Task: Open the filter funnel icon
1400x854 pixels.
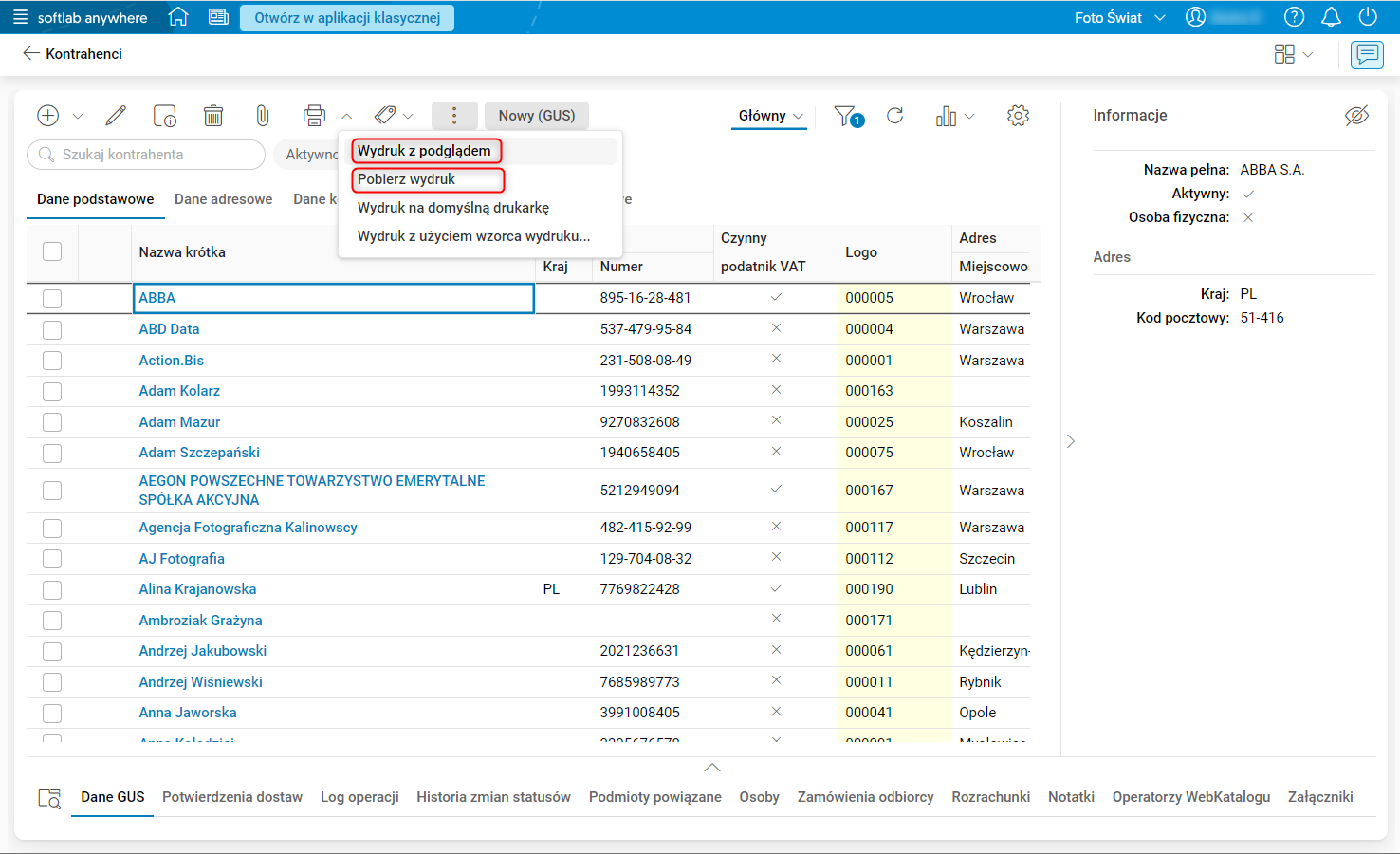Action: tap(846, 116)
